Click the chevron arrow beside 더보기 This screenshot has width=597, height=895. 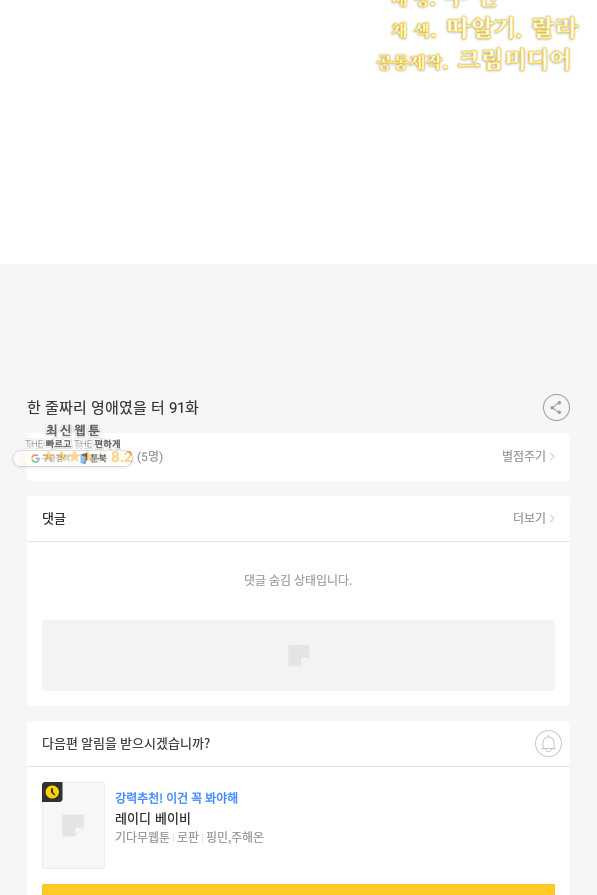click(x=552, y=518)
